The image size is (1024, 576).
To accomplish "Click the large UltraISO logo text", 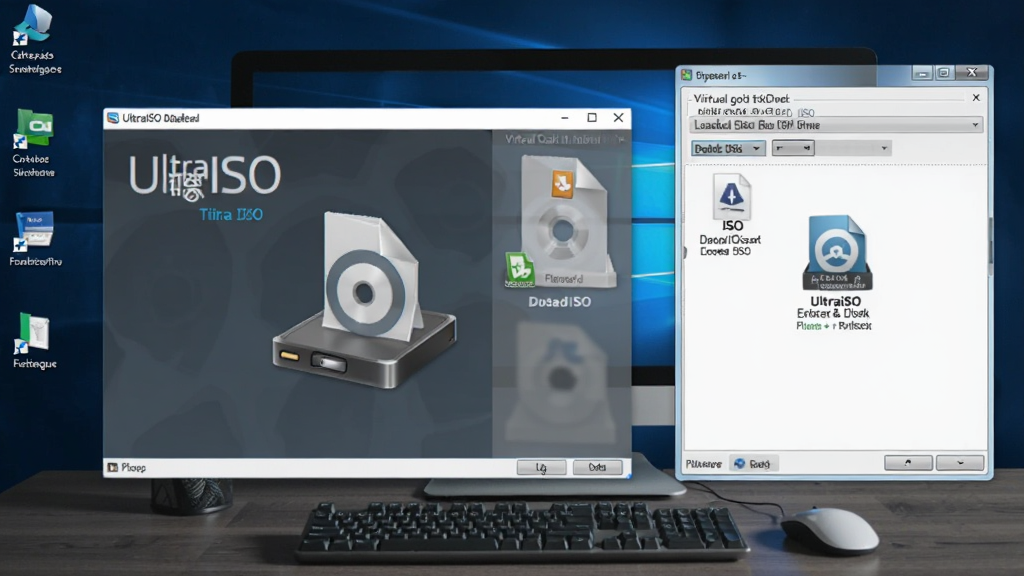I will (204, 175).
